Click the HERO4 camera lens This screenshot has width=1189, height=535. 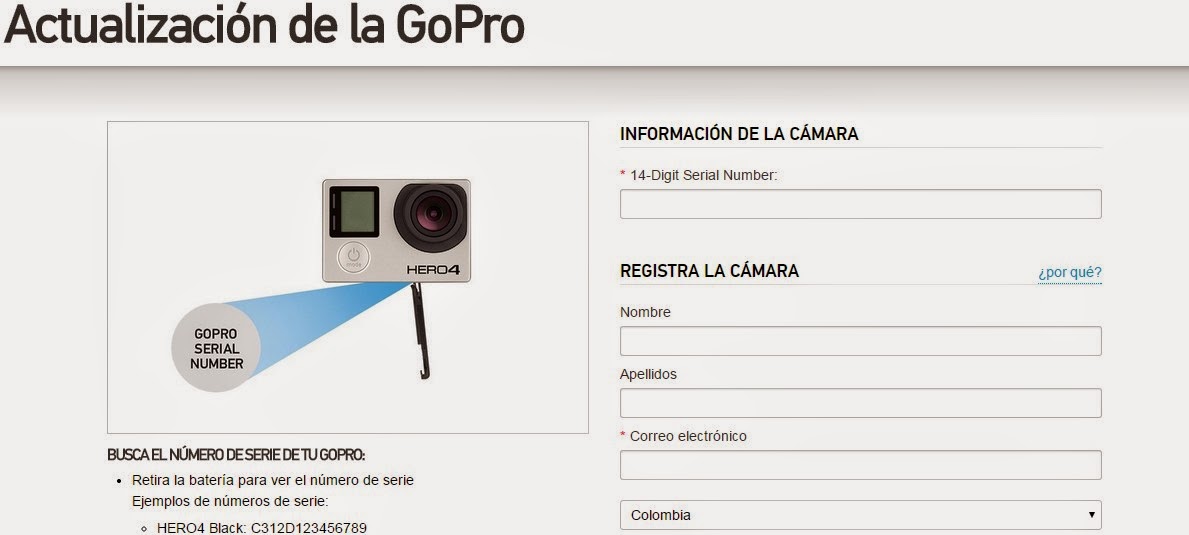[x=431, y=217]
